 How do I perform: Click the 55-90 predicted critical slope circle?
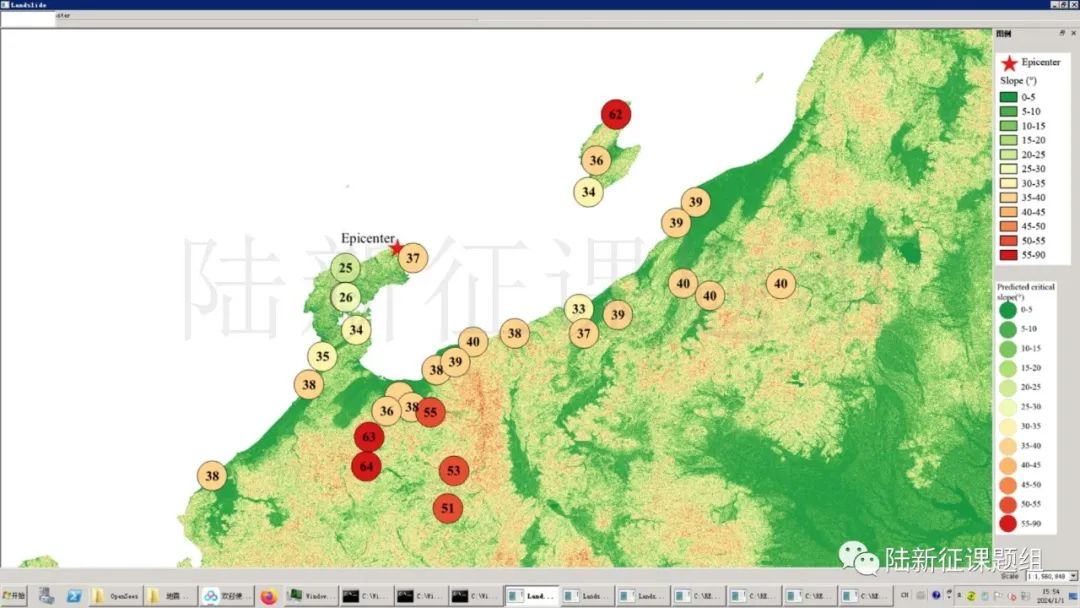(1007, 523)
